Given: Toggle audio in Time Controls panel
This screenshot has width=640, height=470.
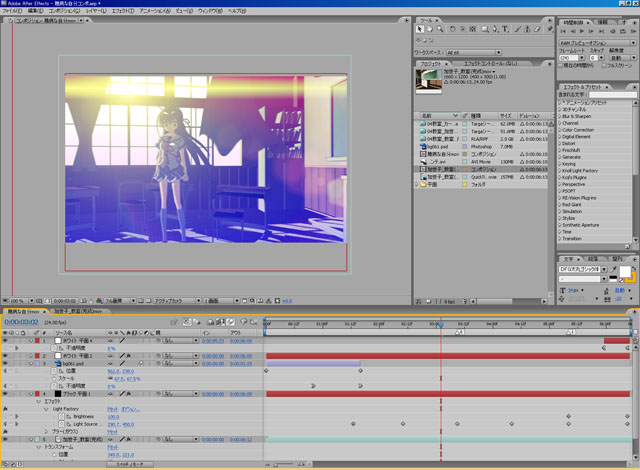Looking at the screenshot, I should 613,31.
